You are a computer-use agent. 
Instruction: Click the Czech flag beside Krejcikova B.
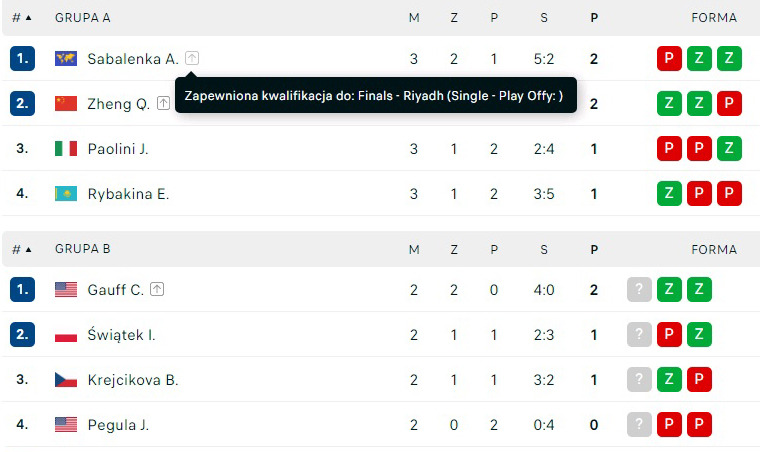pos(66,380)
